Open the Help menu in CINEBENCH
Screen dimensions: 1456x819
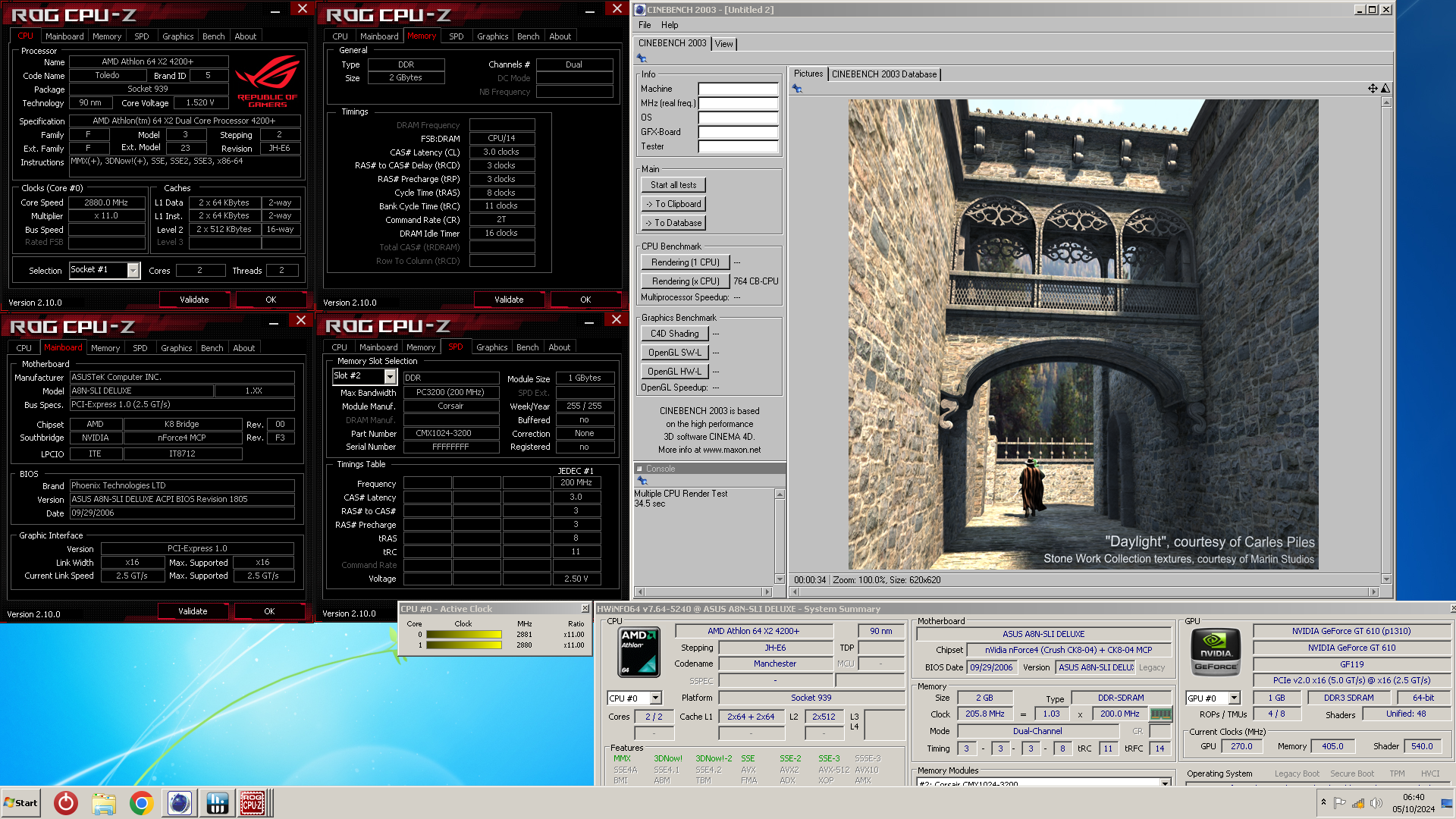coord(670,25)
